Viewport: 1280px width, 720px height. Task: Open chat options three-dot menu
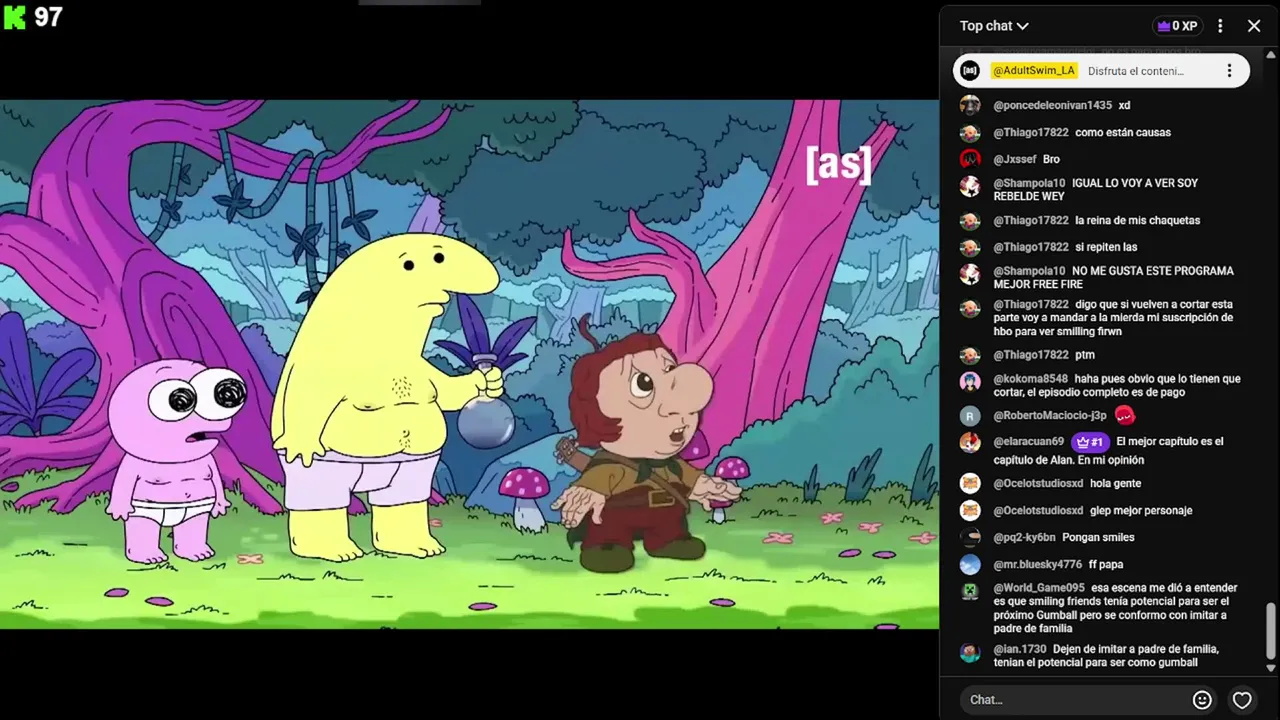pos(1220,26)
